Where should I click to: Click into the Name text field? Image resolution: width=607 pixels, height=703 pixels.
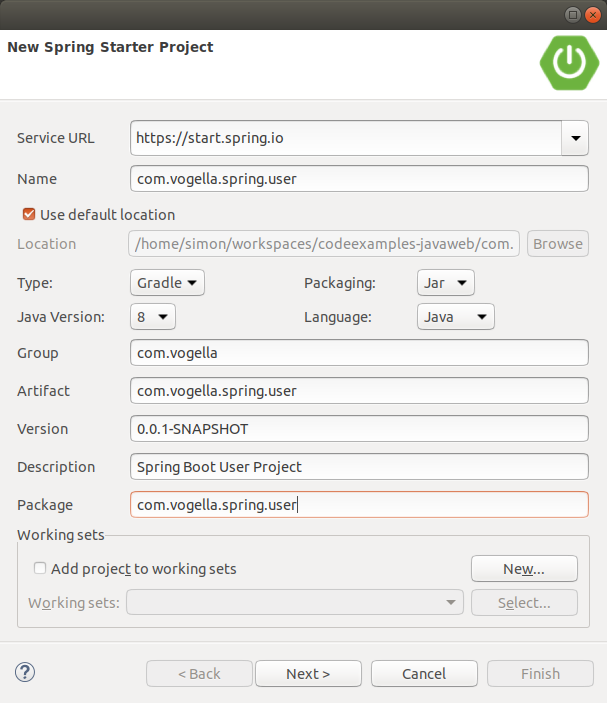point(359,179)
